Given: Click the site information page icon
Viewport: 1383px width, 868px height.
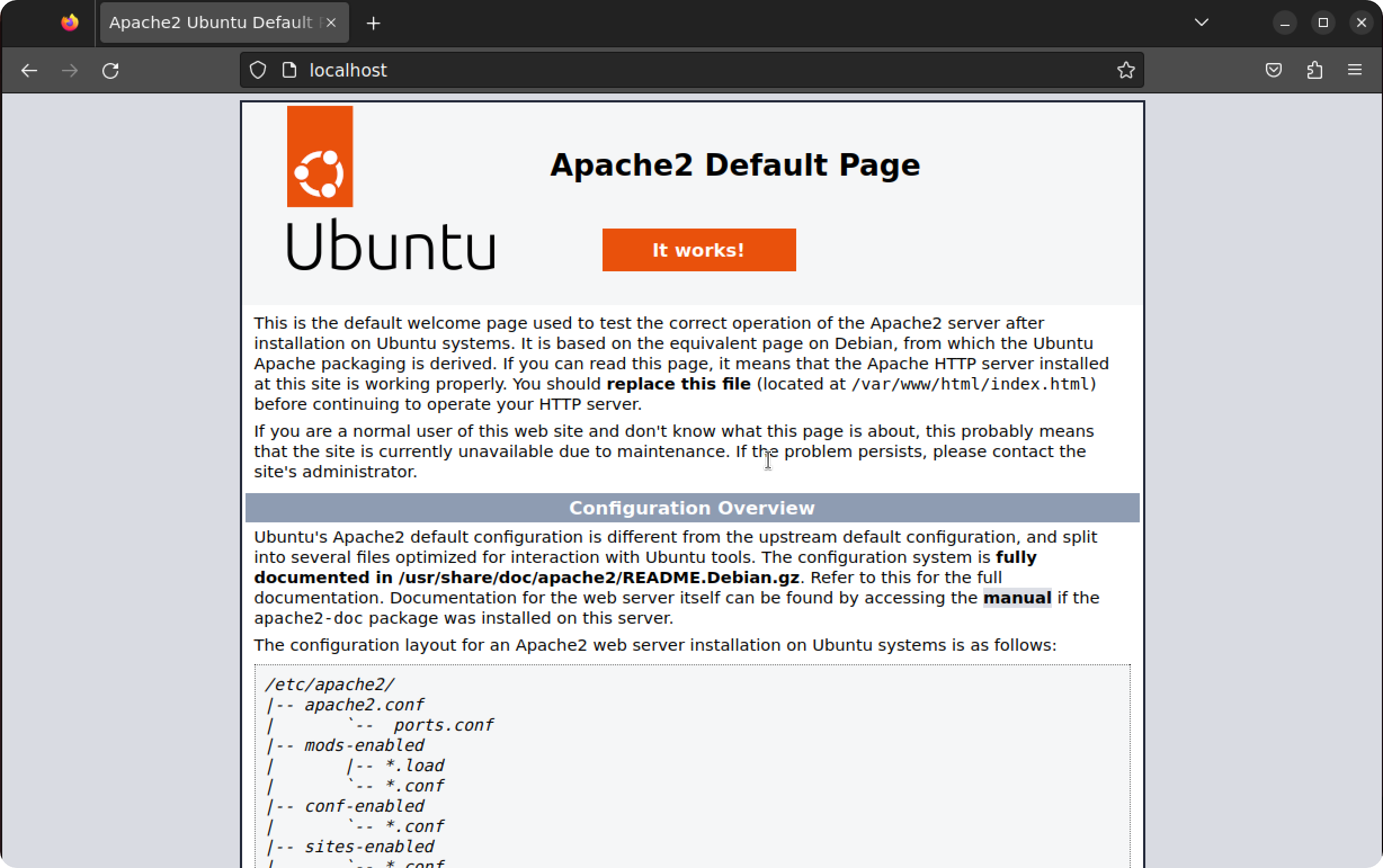Looking at the screenshot, I should point(289,70).
